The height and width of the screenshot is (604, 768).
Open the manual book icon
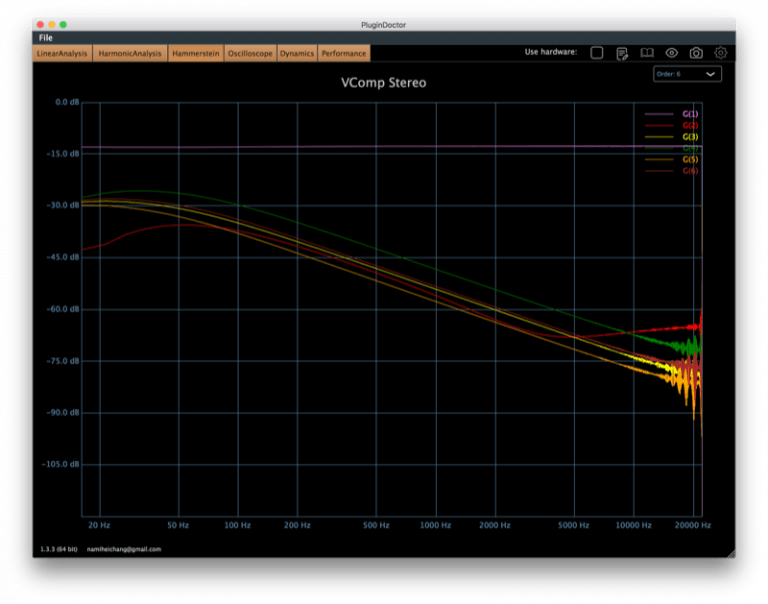click(647, 53)
